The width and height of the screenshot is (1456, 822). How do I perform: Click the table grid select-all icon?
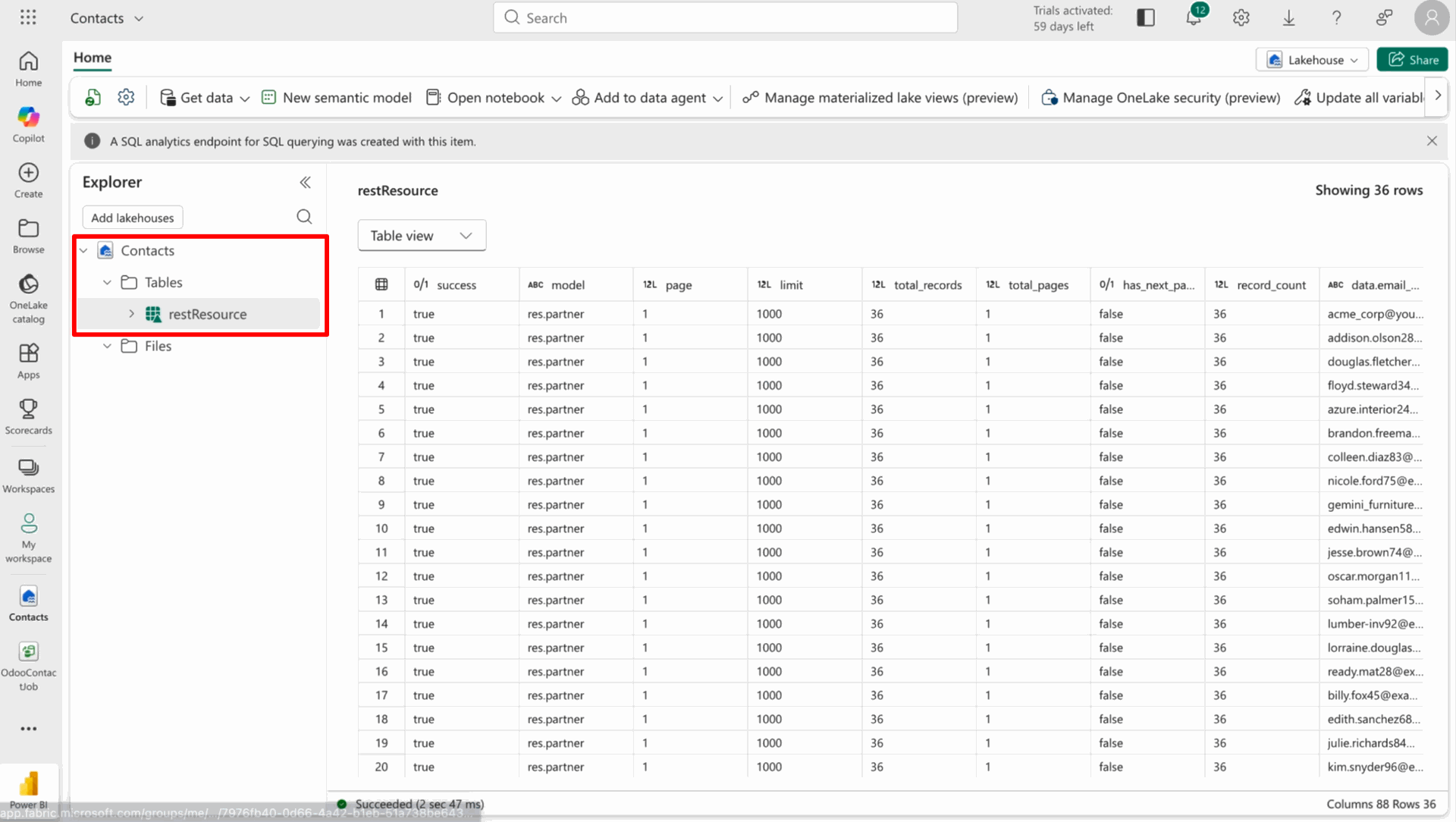pyautogui.click(x=381, y=285)
